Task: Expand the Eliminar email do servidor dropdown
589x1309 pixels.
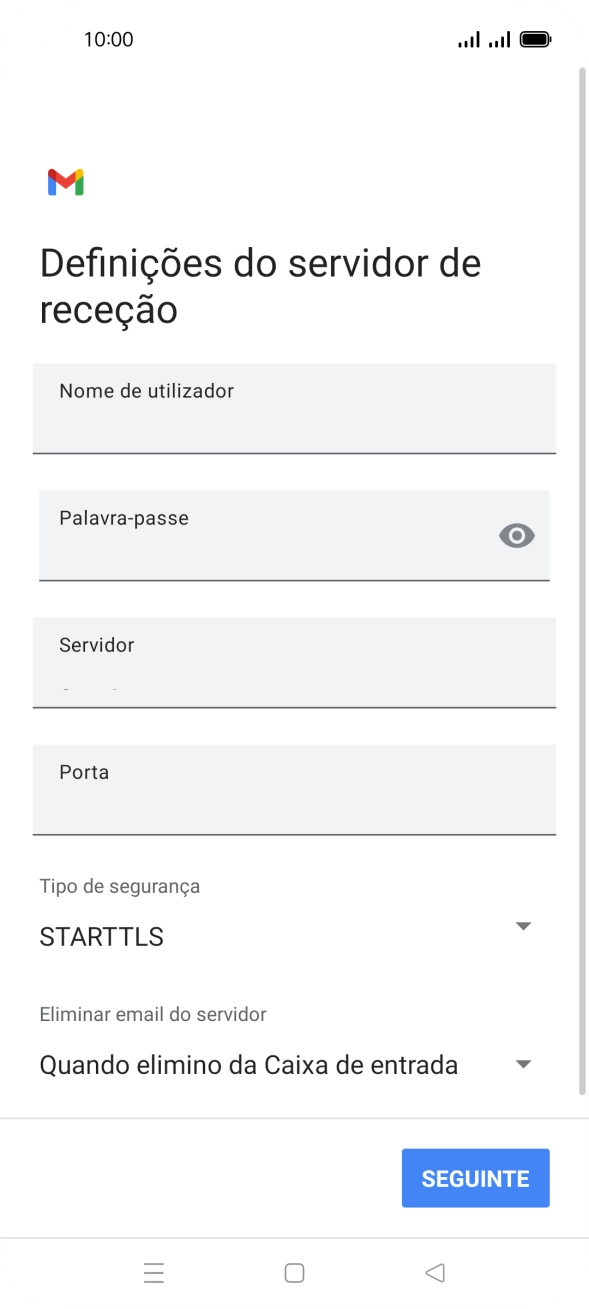Action: pos(523,1063)
